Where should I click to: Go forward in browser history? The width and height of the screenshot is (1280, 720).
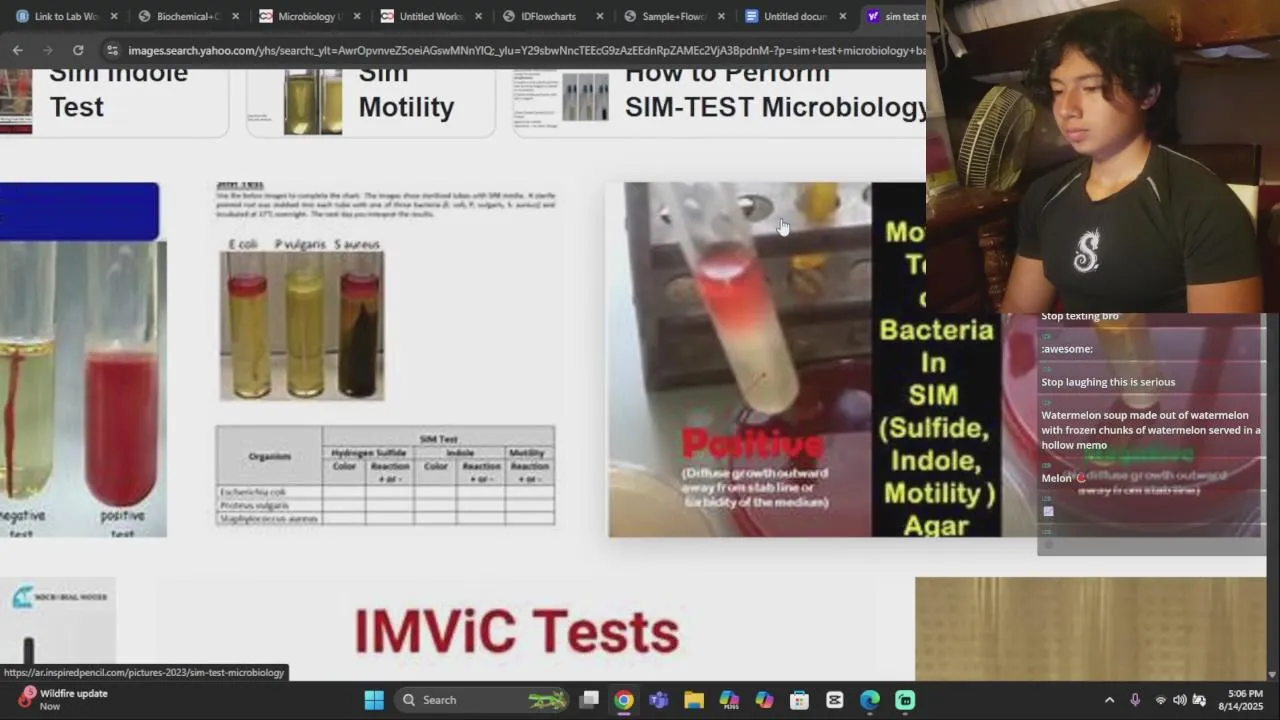(x=47, y=50)
